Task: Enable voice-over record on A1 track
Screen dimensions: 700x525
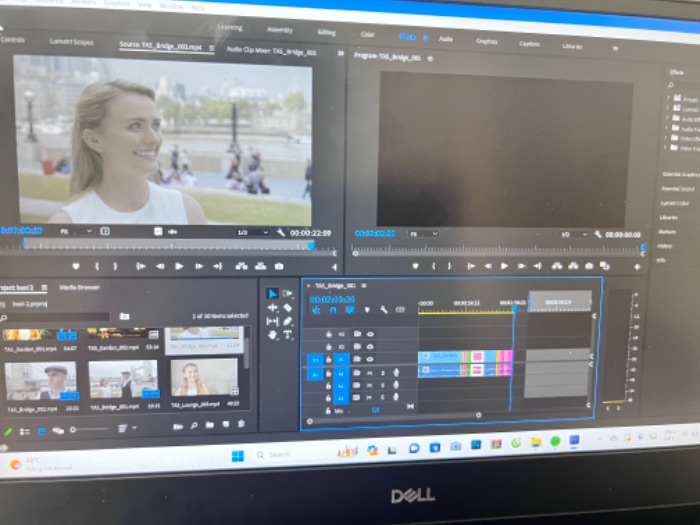Action: [x=396, y=372]
